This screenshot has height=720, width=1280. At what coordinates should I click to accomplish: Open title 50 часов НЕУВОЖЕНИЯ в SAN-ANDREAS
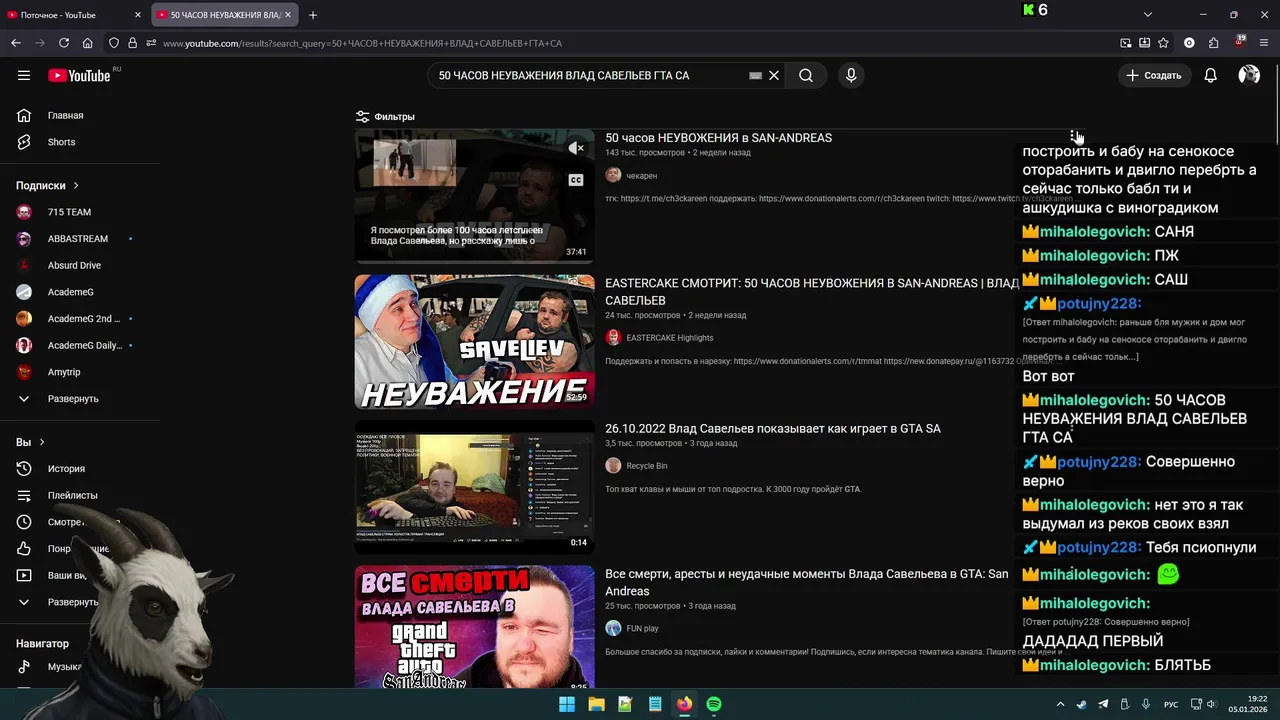(718, 138)
